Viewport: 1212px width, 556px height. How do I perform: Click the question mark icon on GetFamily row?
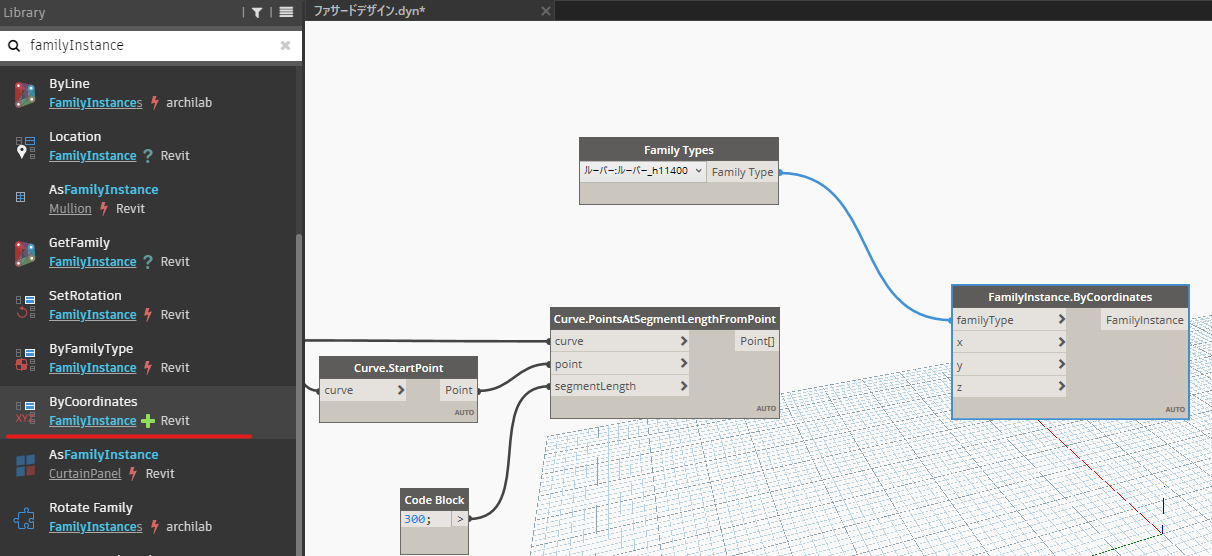pos(148,262)
